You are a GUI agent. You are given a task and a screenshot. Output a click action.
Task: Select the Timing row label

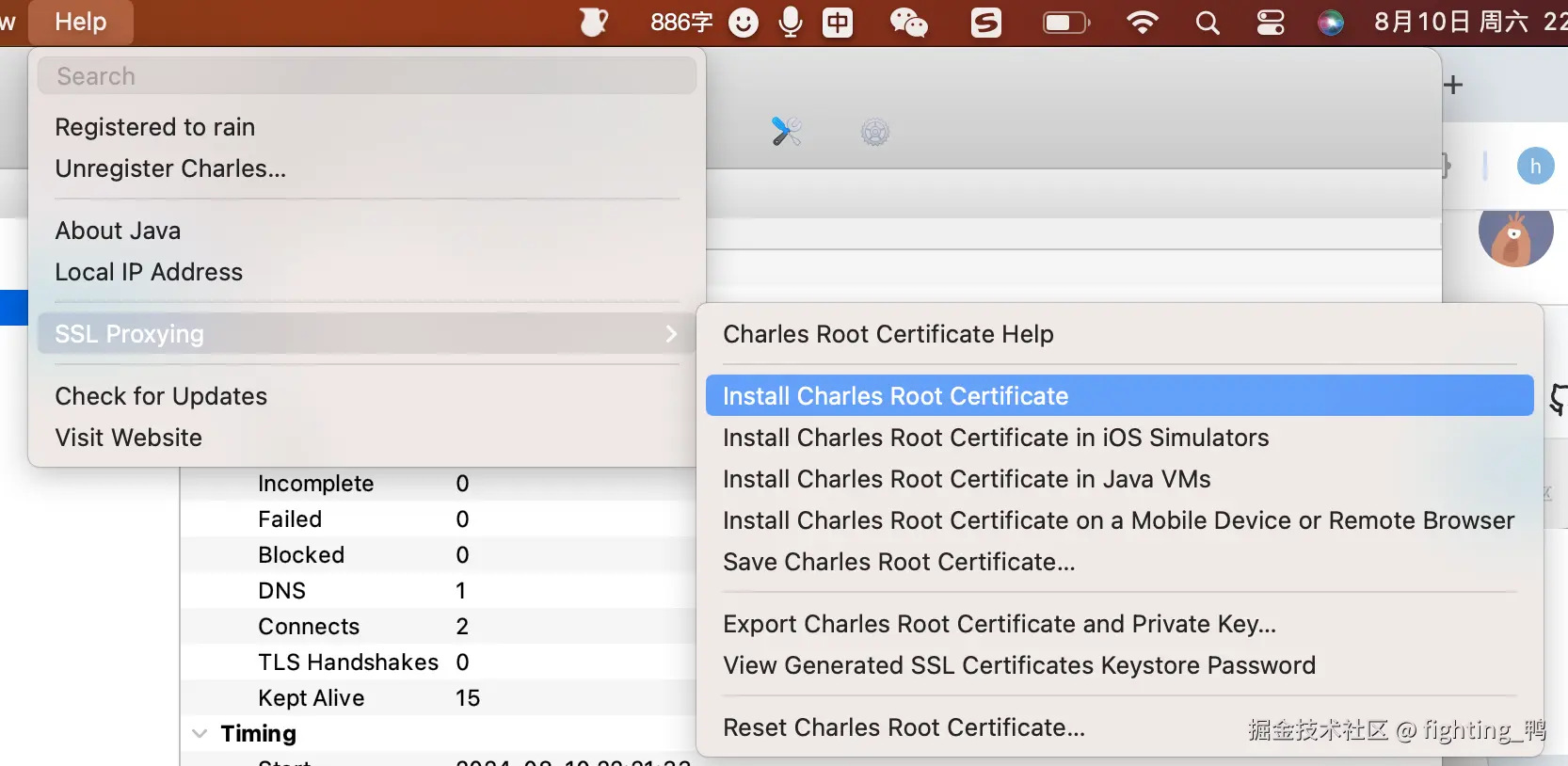pyautogui.click(x=258, y=734)
